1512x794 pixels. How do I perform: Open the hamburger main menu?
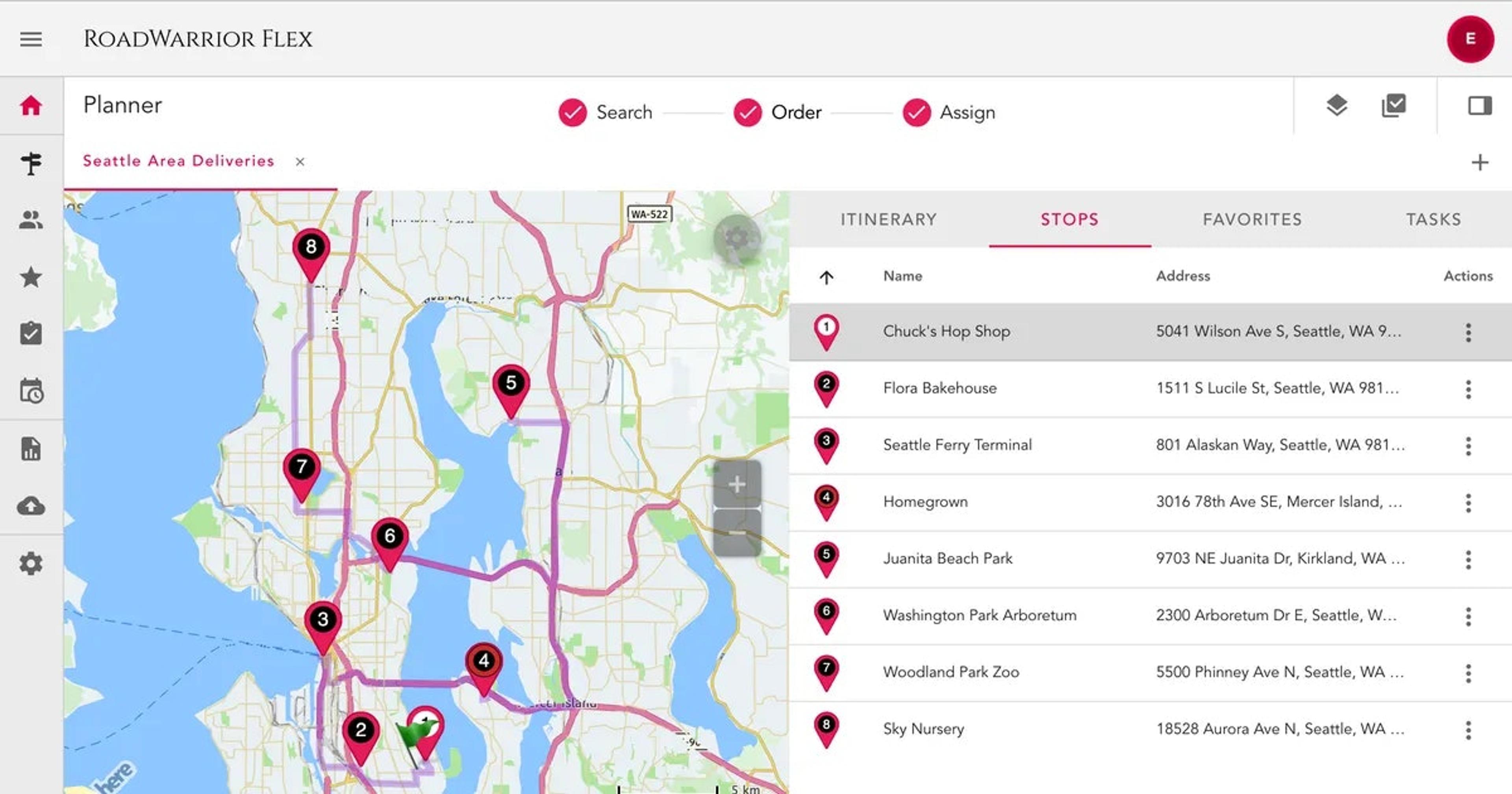pos(31,39)
